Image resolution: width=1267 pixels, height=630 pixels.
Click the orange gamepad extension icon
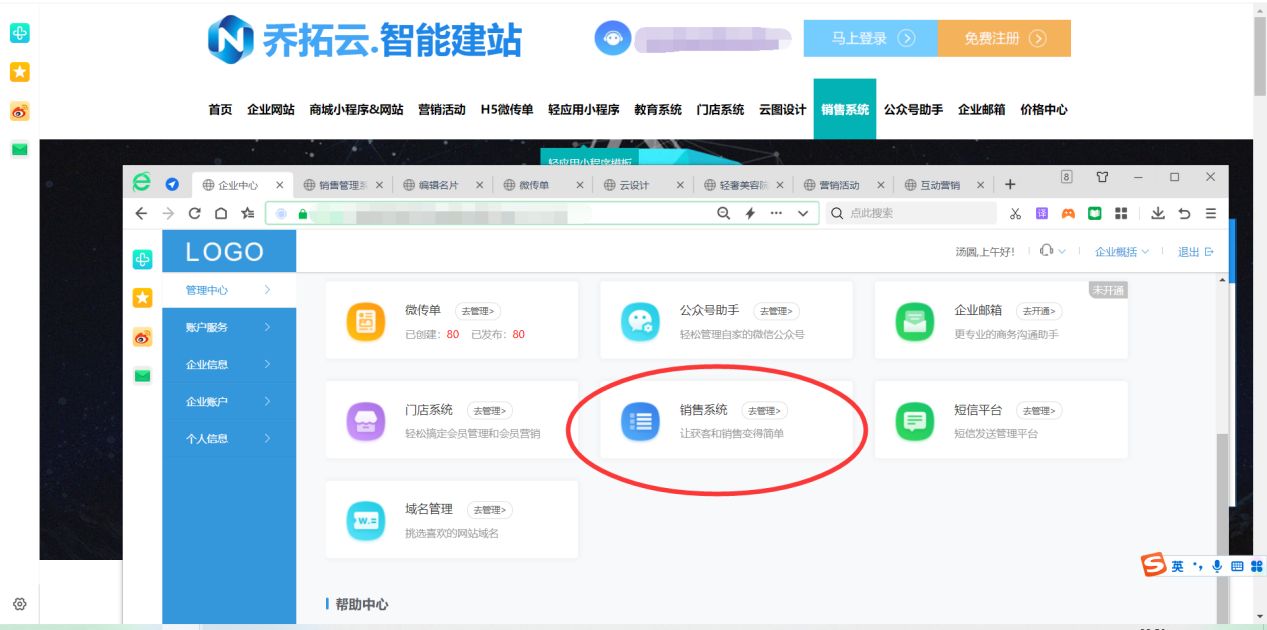pyautogui.click(x=1068, y=213)
